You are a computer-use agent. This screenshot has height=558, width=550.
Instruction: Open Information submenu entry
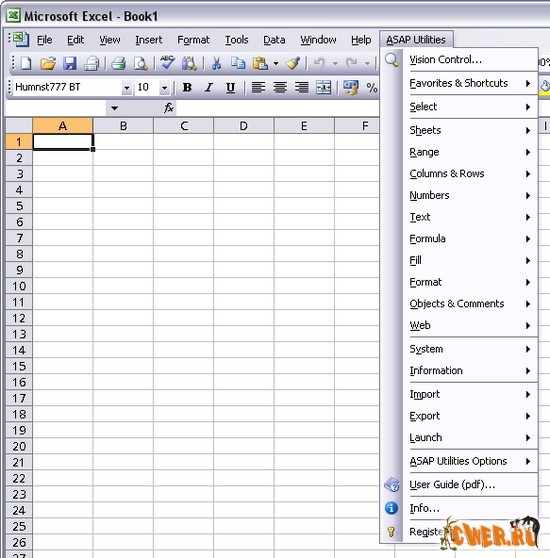470,371
